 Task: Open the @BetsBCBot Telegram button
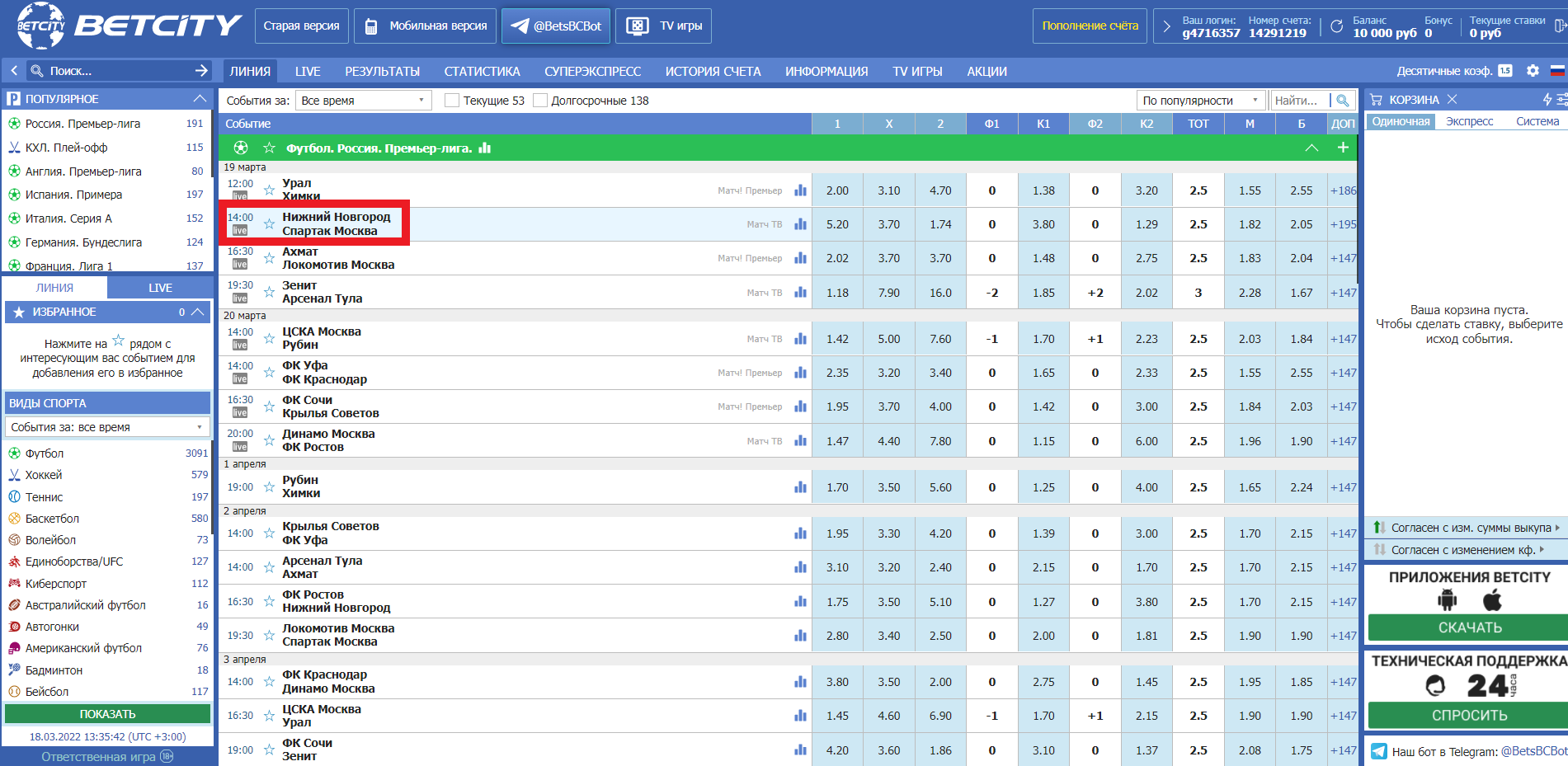coord(556,26)
